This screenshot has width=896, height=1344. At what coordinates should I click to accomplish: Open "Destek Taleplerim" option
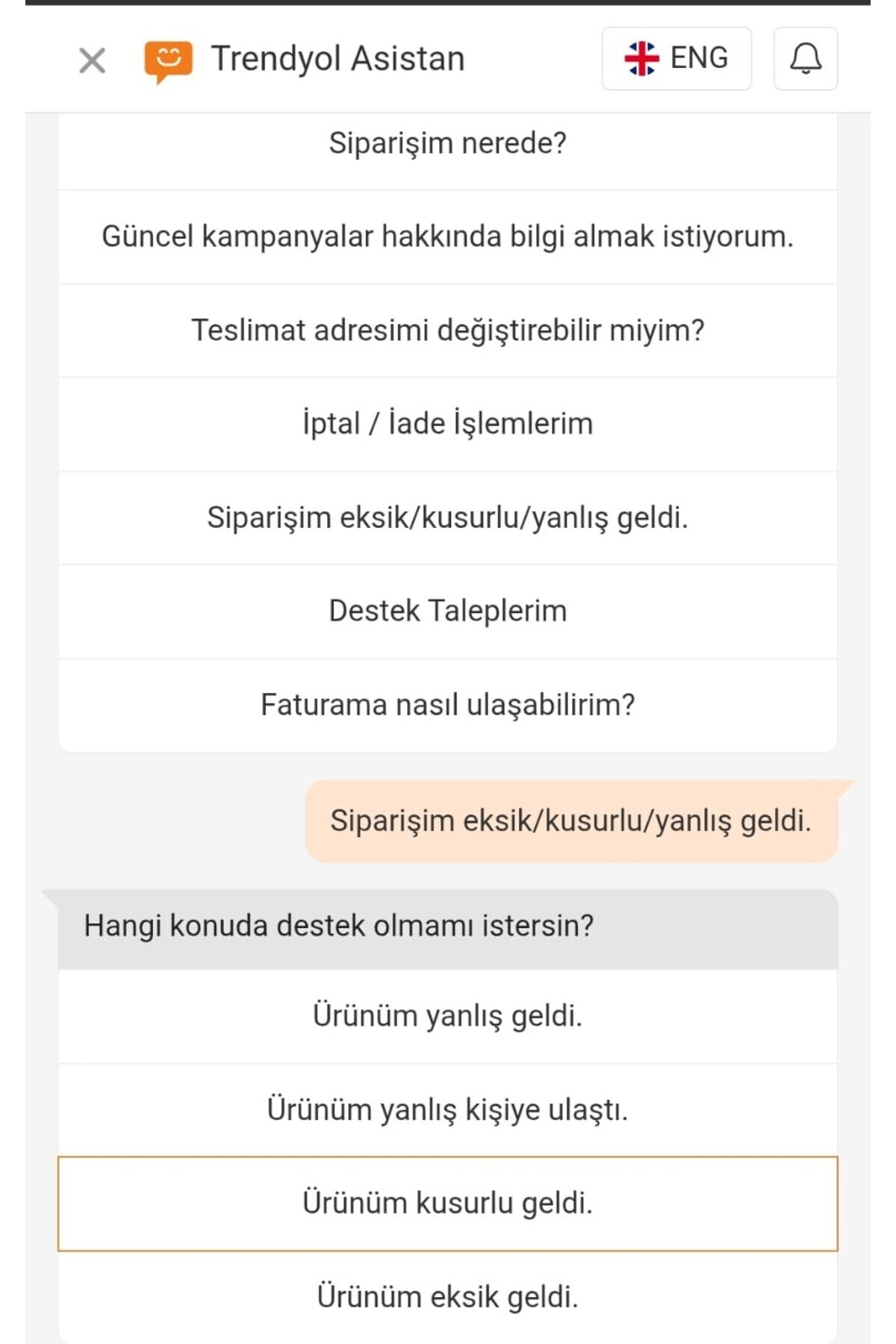coord(447,611)
